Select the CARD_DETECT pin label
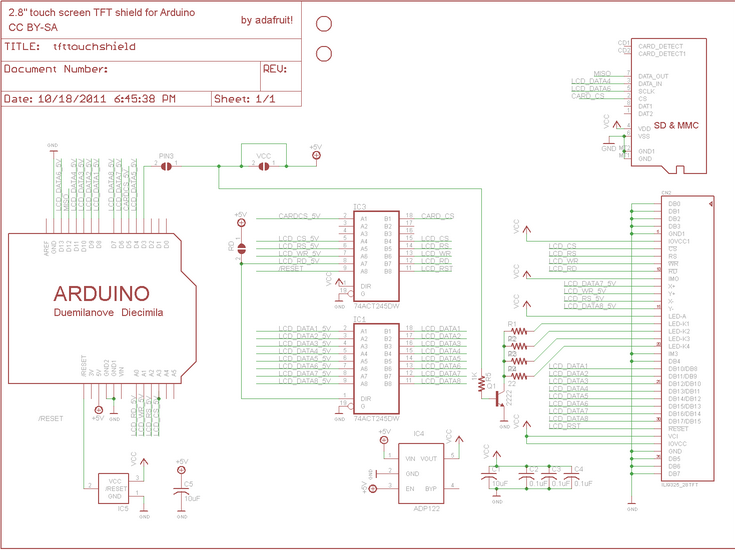 pos(660,46)
